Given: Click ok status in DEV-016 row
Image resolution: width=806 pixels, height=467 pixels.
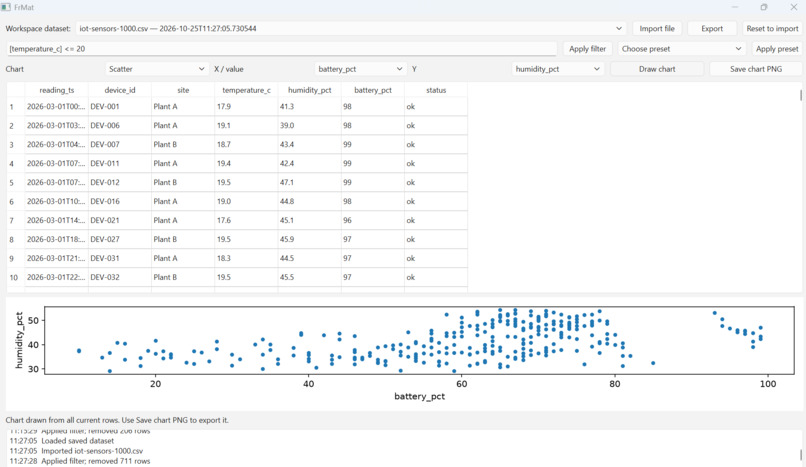Looking at the screenshot, I should click(x=436, y=201).
